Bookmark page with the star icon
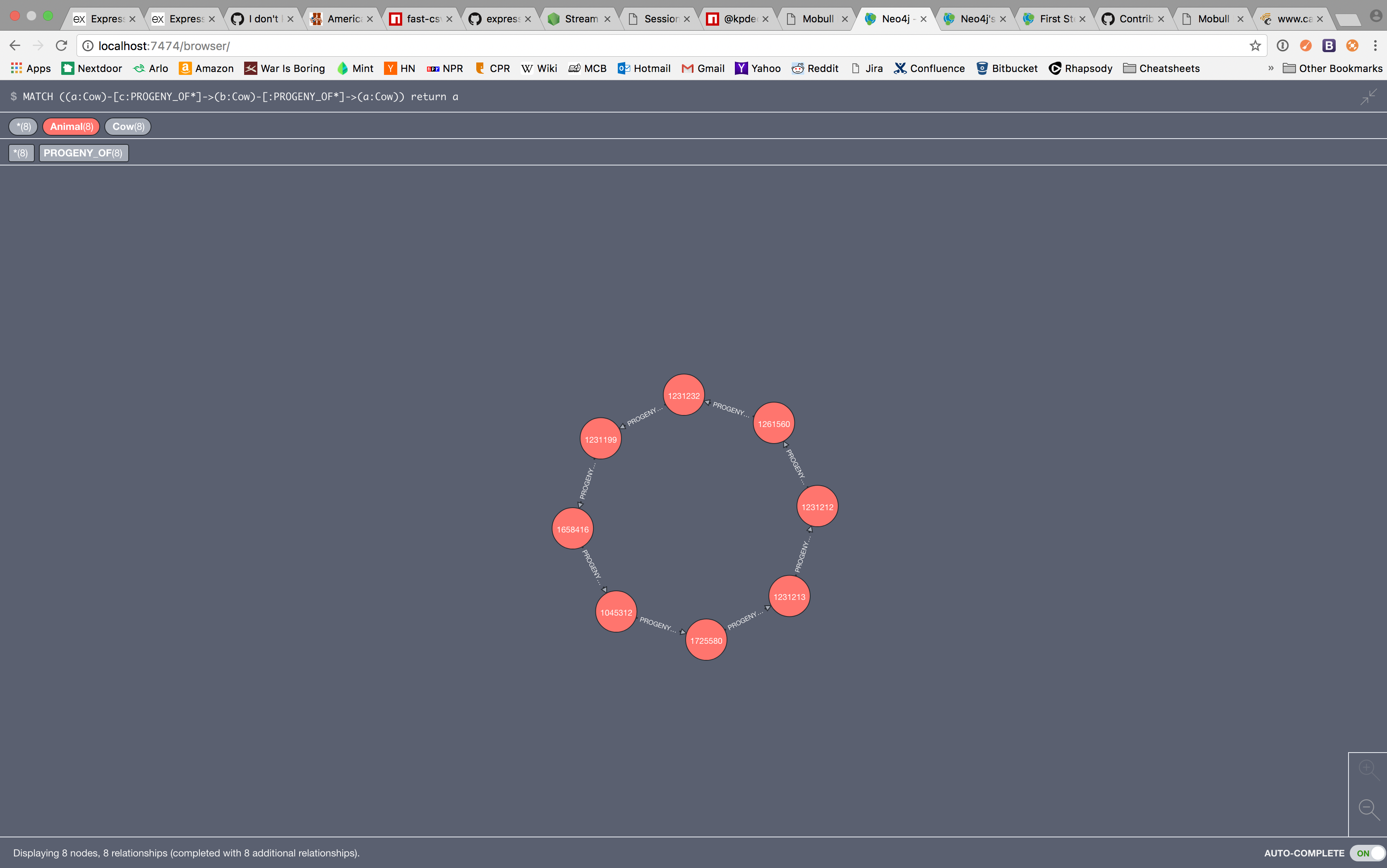Viewport: 1387px width, 868px height. click(x=1255, y=46)
